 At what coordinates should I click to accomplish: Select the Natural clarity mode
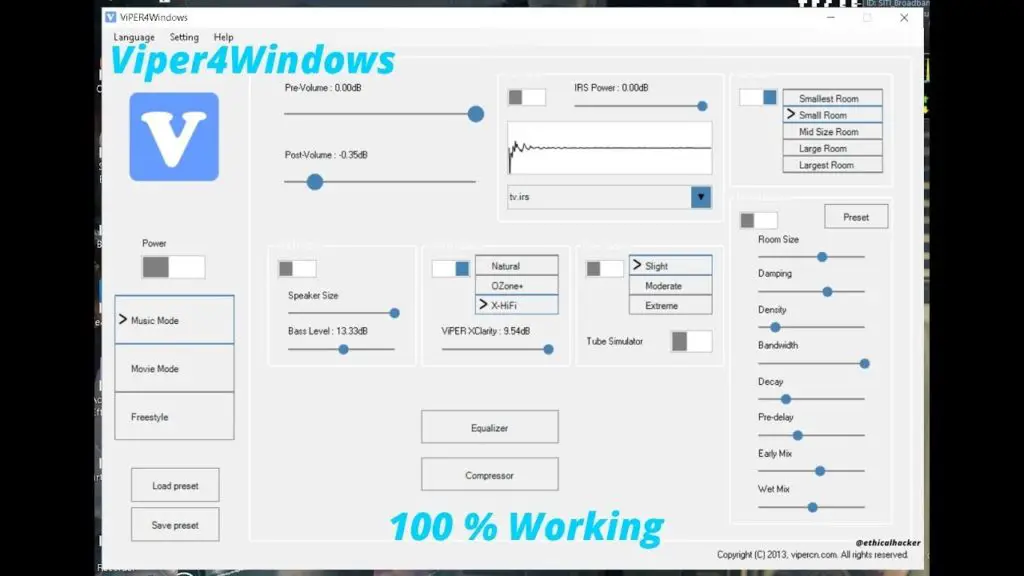[x=517, y=266]
